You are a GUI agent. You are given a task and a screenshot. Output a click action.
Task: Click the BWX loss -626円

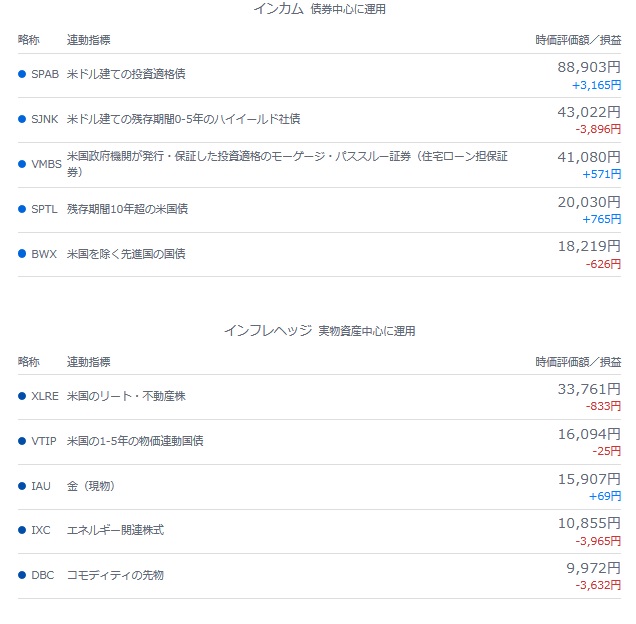pyautogui.click(x=603, y=265)
